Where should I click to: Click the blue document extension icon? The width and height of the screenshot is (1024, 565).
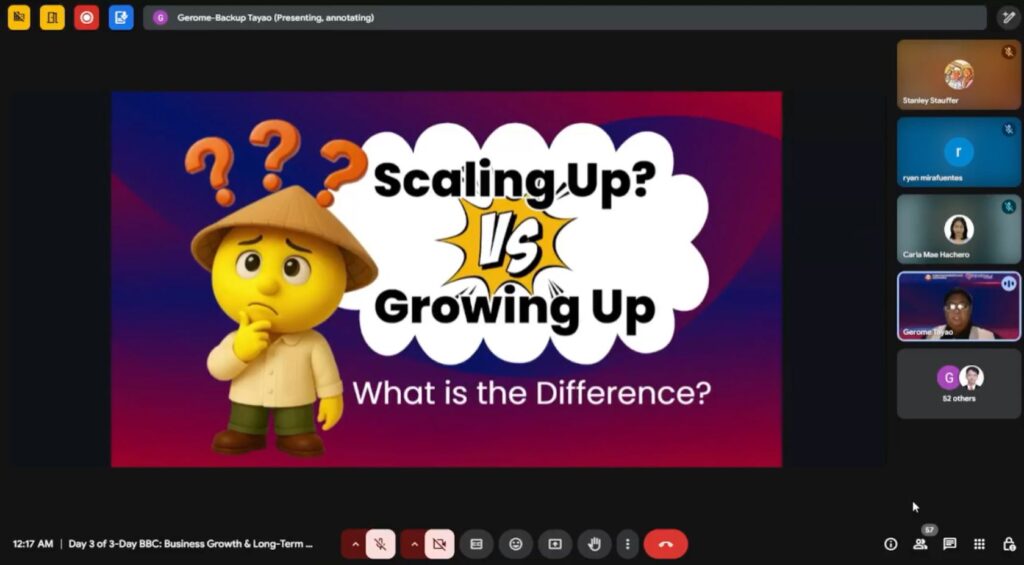[121, 17]
